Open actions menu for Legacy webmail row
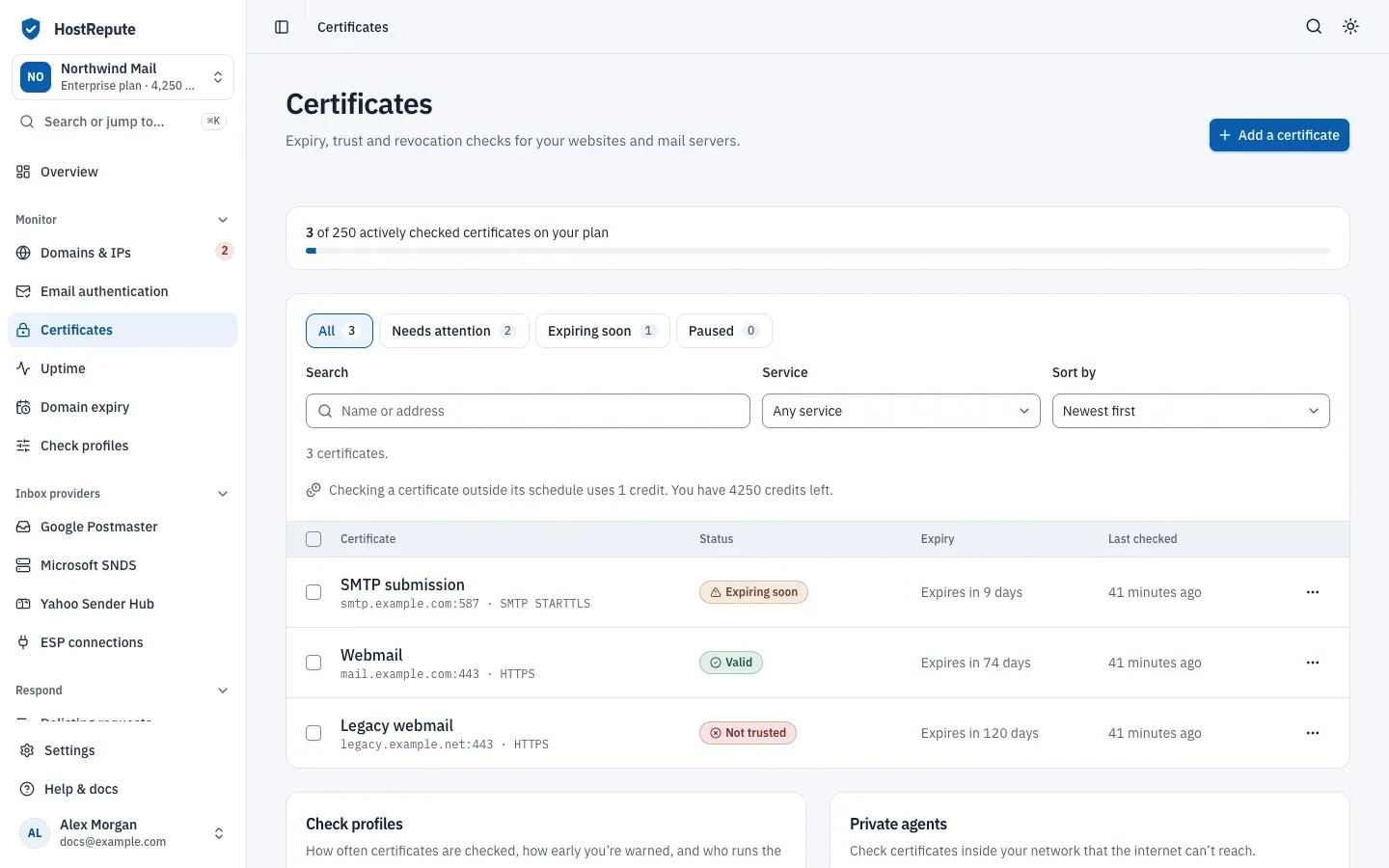The width and height of the screenshot is (1389, 868). [1313, 733]
